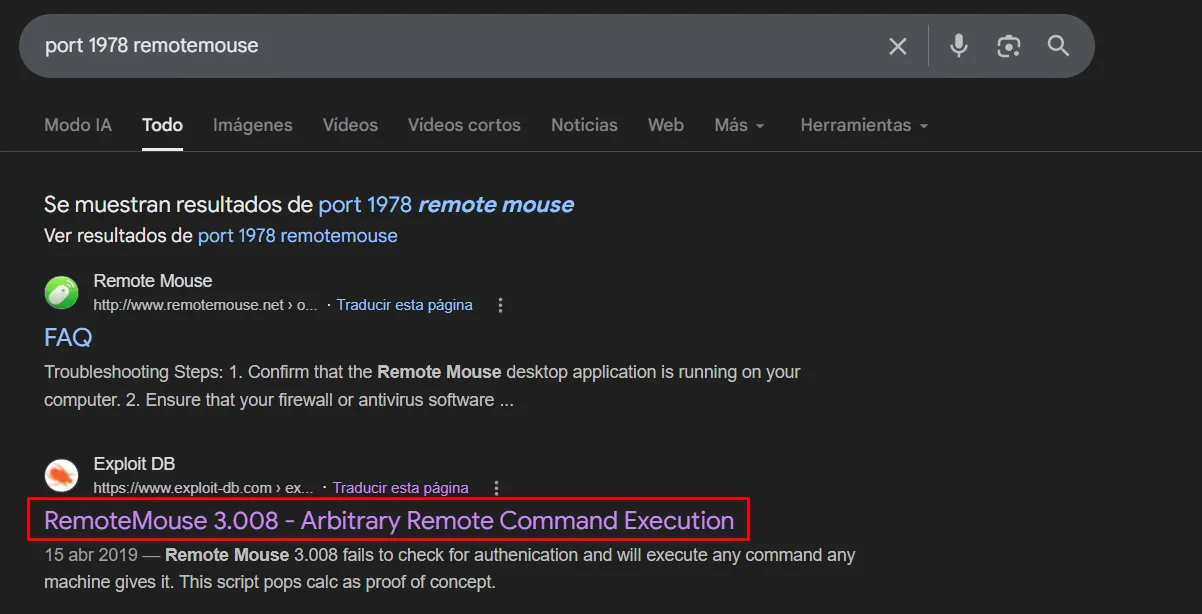The image size is (1202, 614).
Task: Expand the Más dropdown menu
Action: click(x=740, y=125)
